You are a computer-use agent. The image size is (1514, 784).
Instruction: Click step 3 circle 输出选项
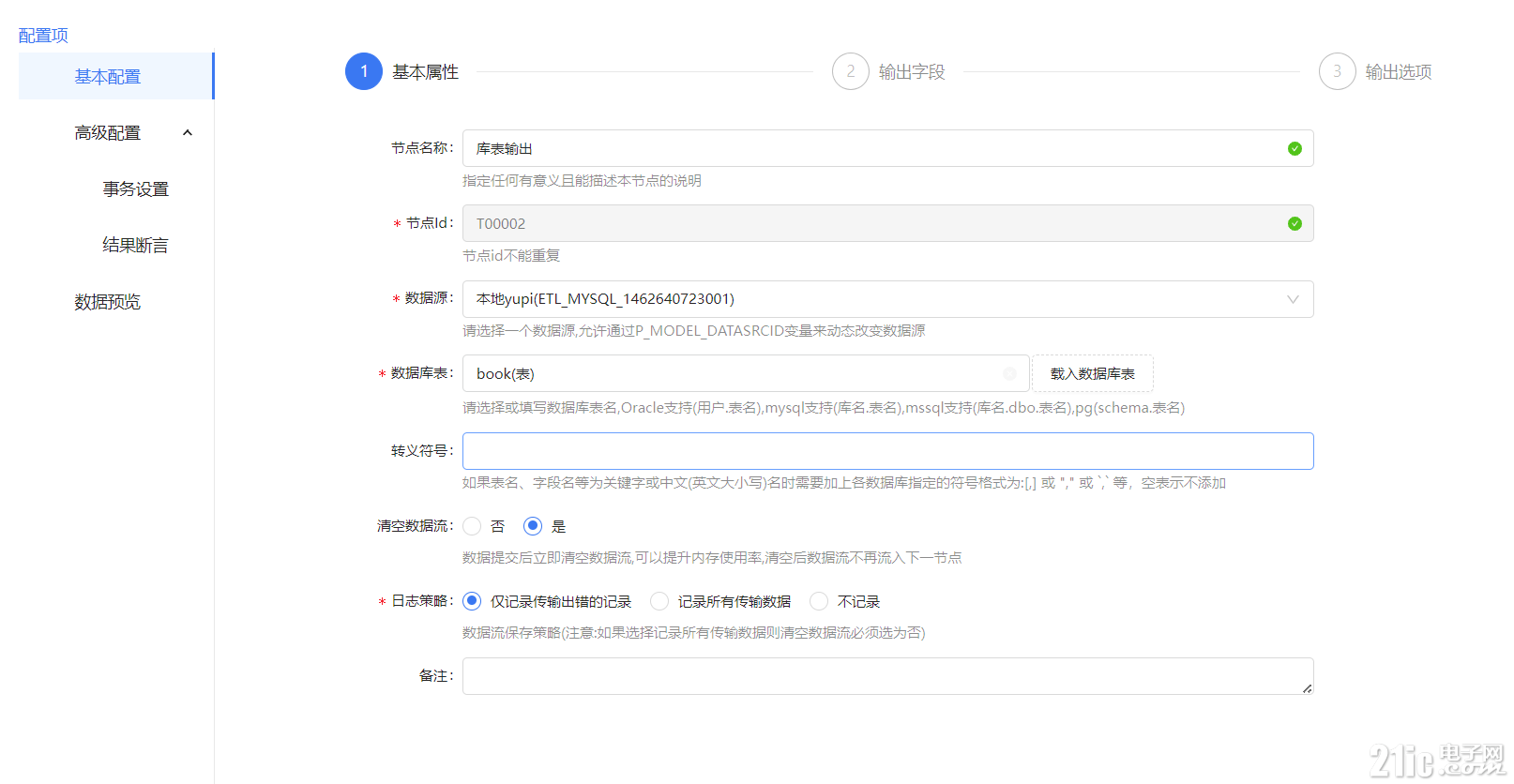pyautogui.click(x=1338, y=71)
